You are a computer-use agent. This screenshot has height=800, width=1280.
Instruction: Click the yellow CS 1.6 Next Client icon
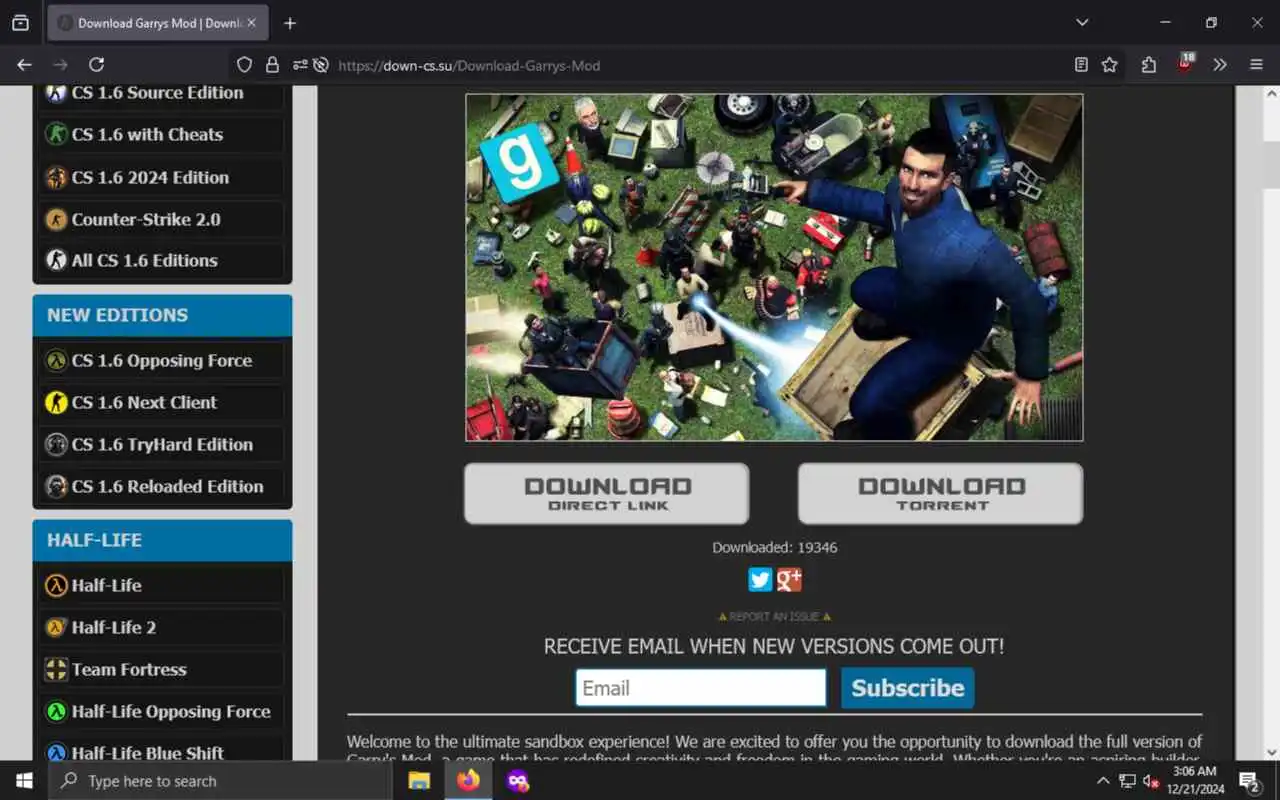tap(56, 402)
